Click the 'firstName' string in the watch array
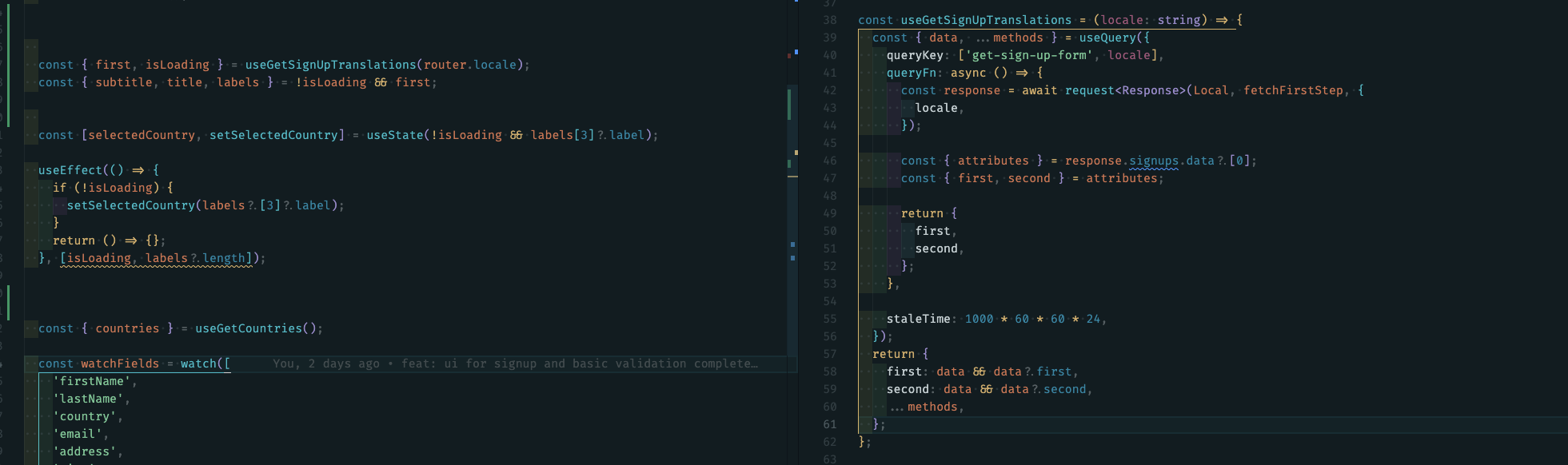This screenshot has width=1568, height=465. point(92,381)
